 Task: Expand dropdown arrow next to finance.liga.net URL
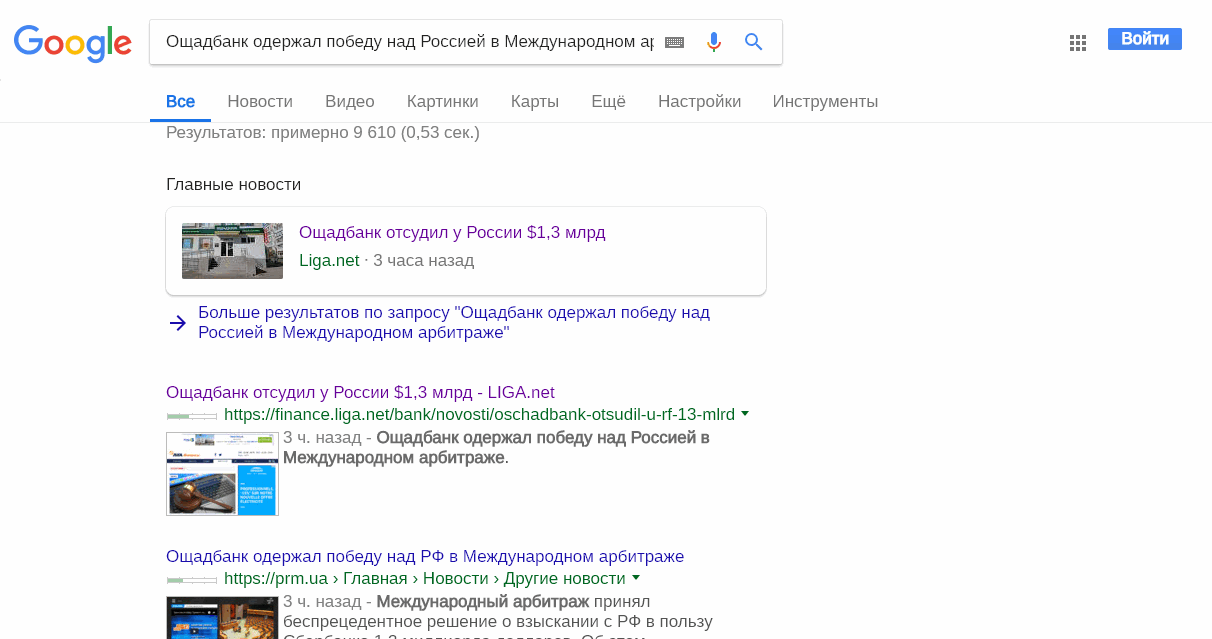pos(745,414)
